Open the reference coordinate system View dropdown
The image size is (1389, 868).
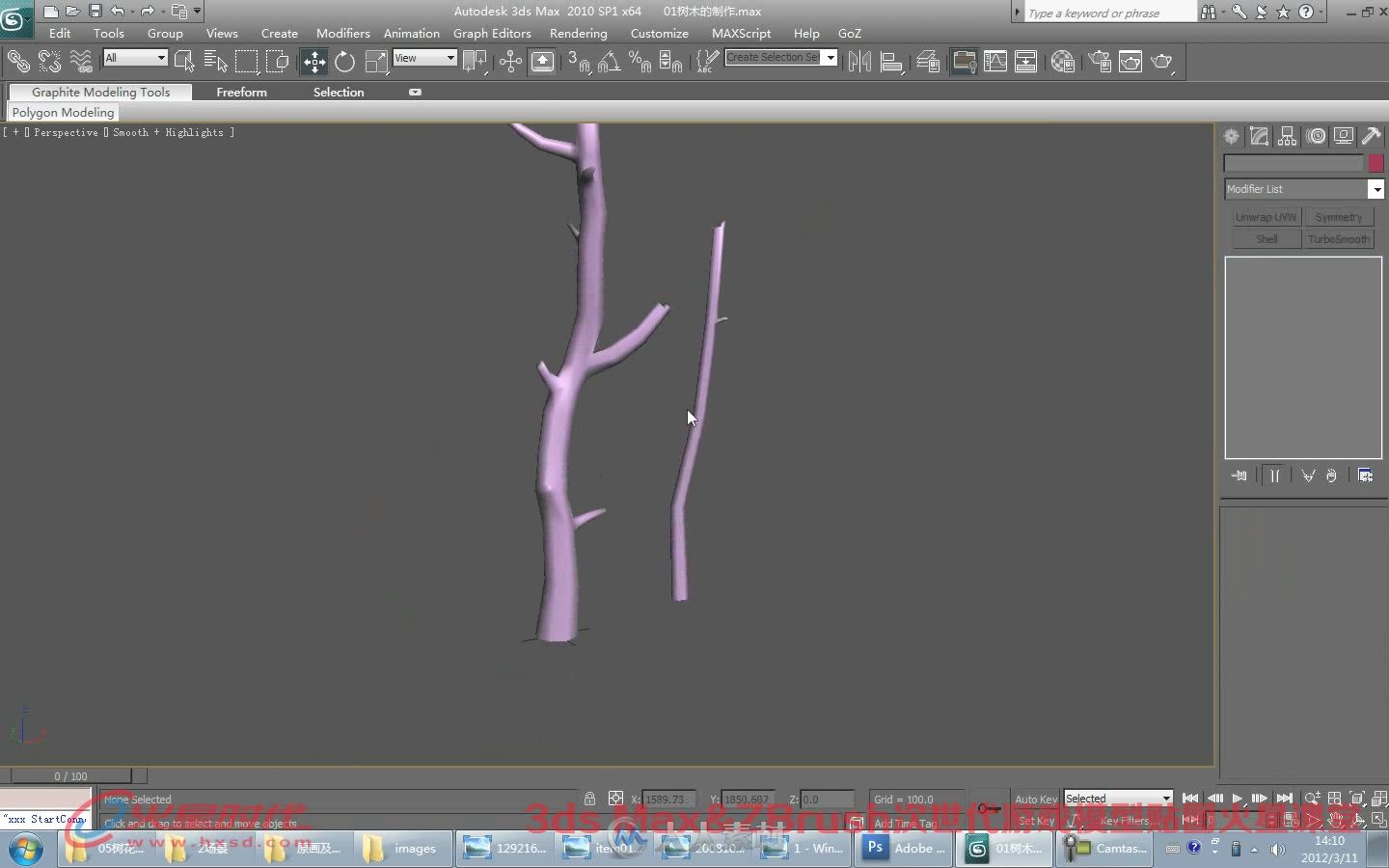pyautogui.click(x=424, y=58)
